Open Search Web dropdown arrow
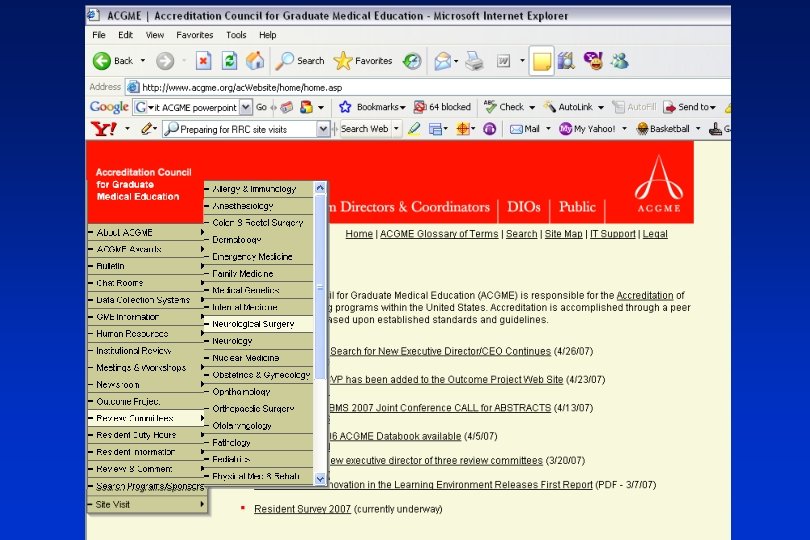Viewport: 810px width, 540px height. click(x=396, y=129)
